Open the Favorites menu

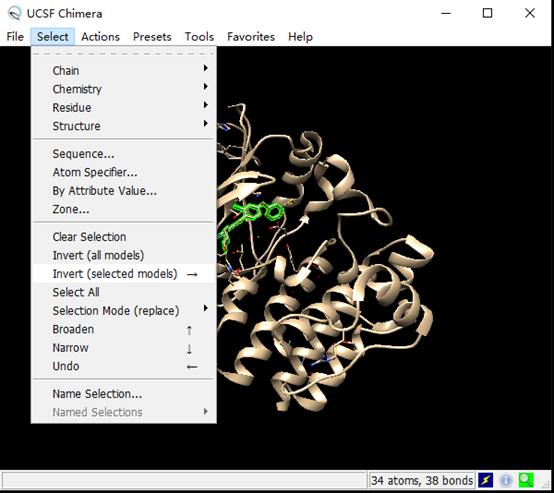(x=251, y=37)
